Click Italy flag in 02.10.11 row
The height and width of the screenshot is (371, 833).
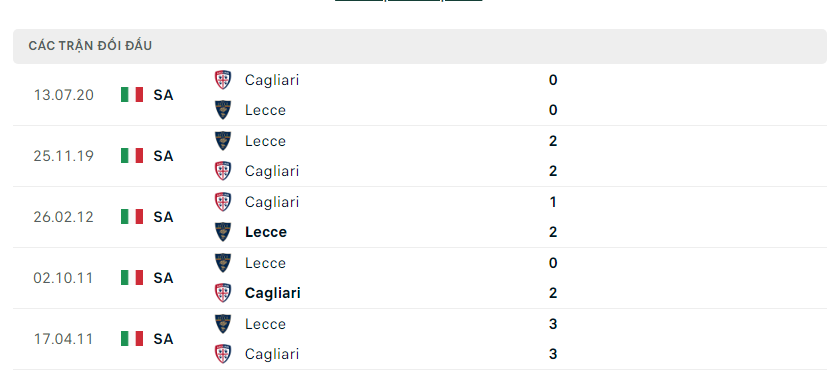132,278
